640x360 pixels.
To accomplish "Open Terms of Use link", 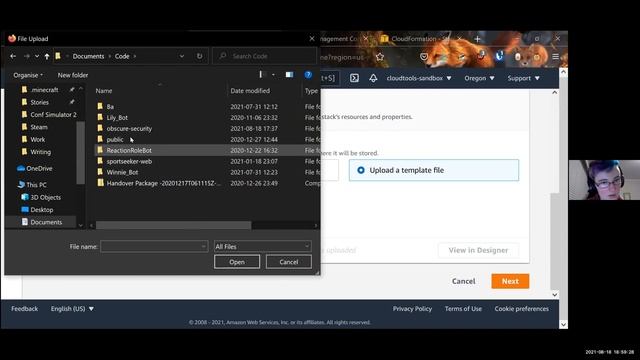I will (463, 309).
